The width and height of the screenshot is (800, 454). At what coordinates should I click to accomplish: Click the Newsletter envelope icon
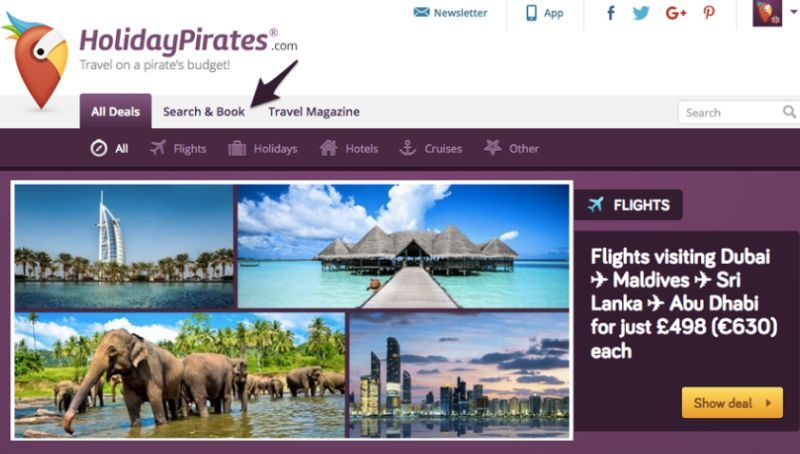point(421,12)
